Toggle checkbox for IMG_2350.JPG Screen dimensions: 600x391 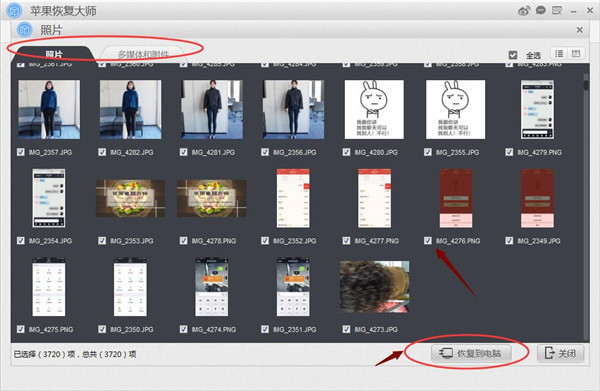click(x=102, y=329)
